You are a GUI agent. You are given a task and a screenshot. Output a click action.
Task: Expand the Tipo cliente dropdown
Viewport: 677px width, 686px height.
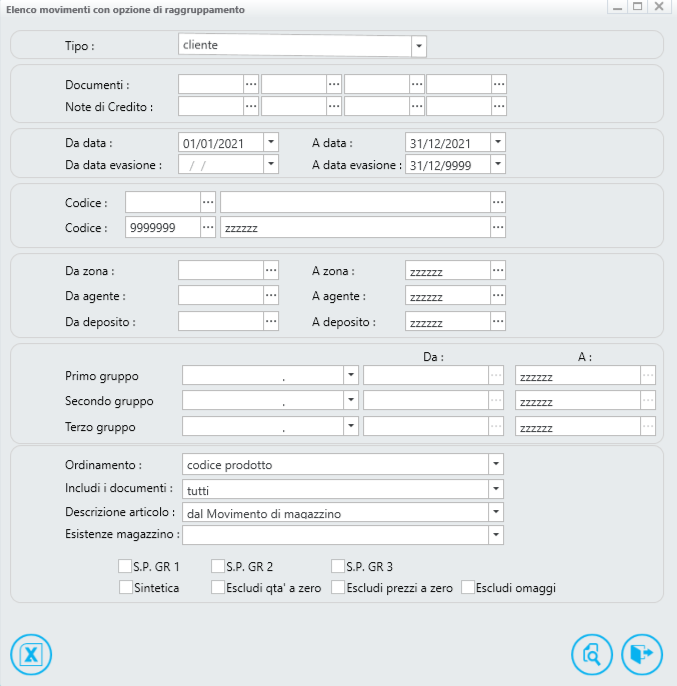(x=419, y=46)
